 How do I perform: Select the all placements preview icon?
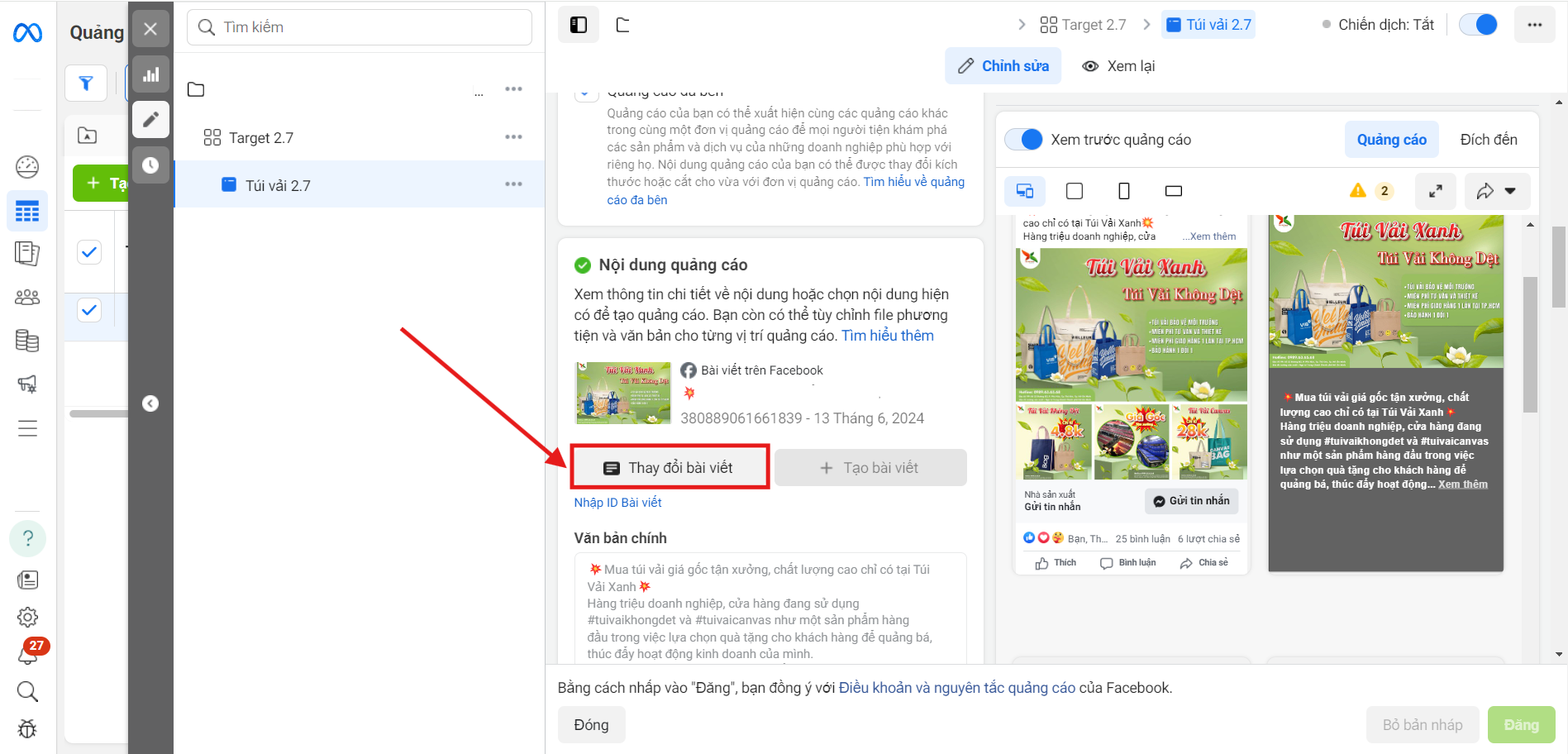click(1025, 191)
